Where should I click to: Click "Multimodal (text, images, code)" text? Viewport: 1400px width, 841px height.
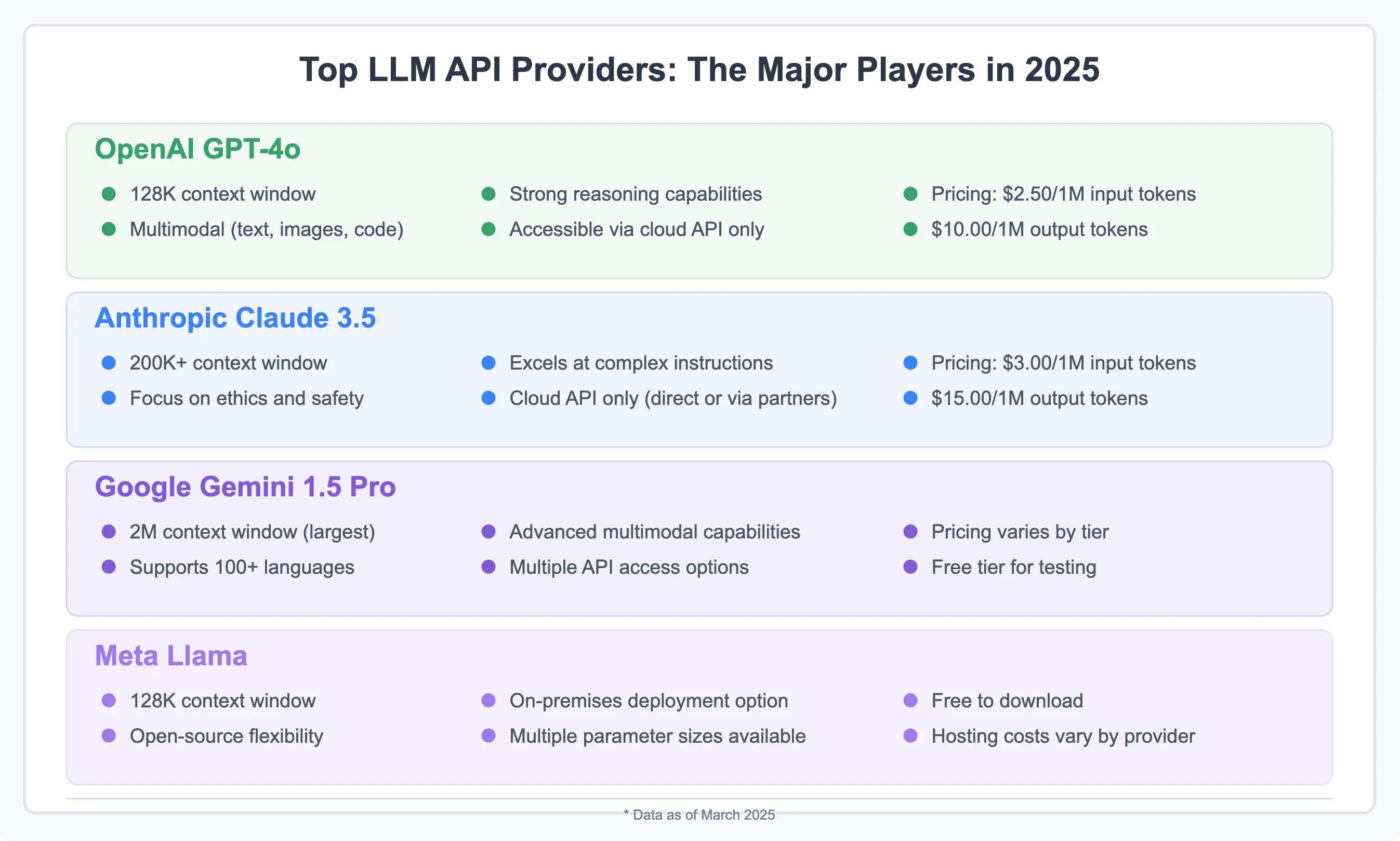[x=266, y=230]
